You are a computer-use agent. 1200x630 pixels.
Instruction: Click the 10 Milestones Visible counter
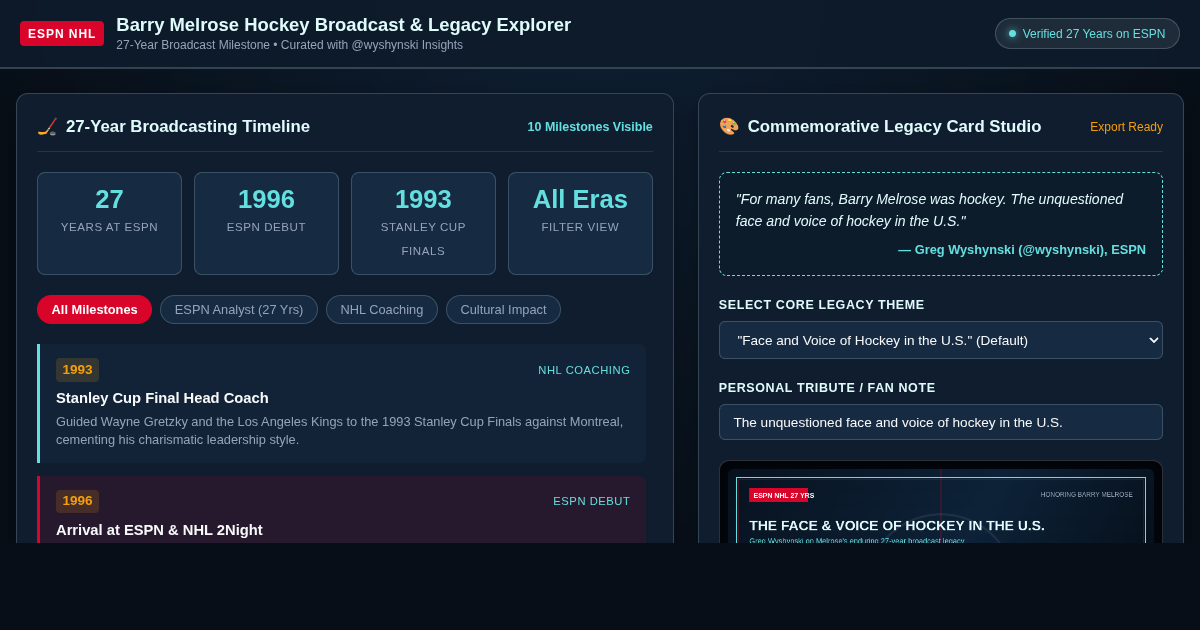[590, 127]
